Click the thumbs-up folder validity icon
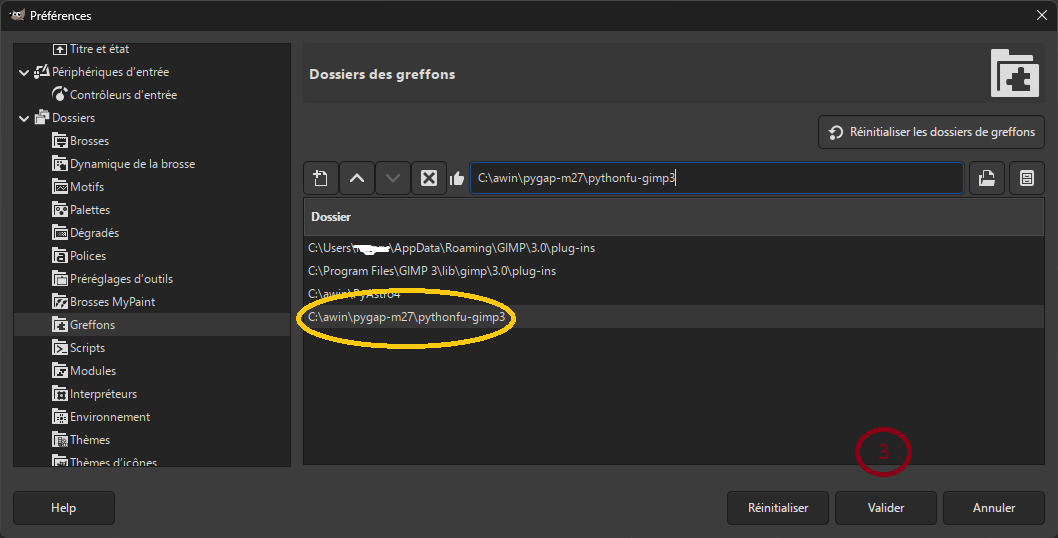The width and height of the screenshot is (1058, 538). point(457,178)
